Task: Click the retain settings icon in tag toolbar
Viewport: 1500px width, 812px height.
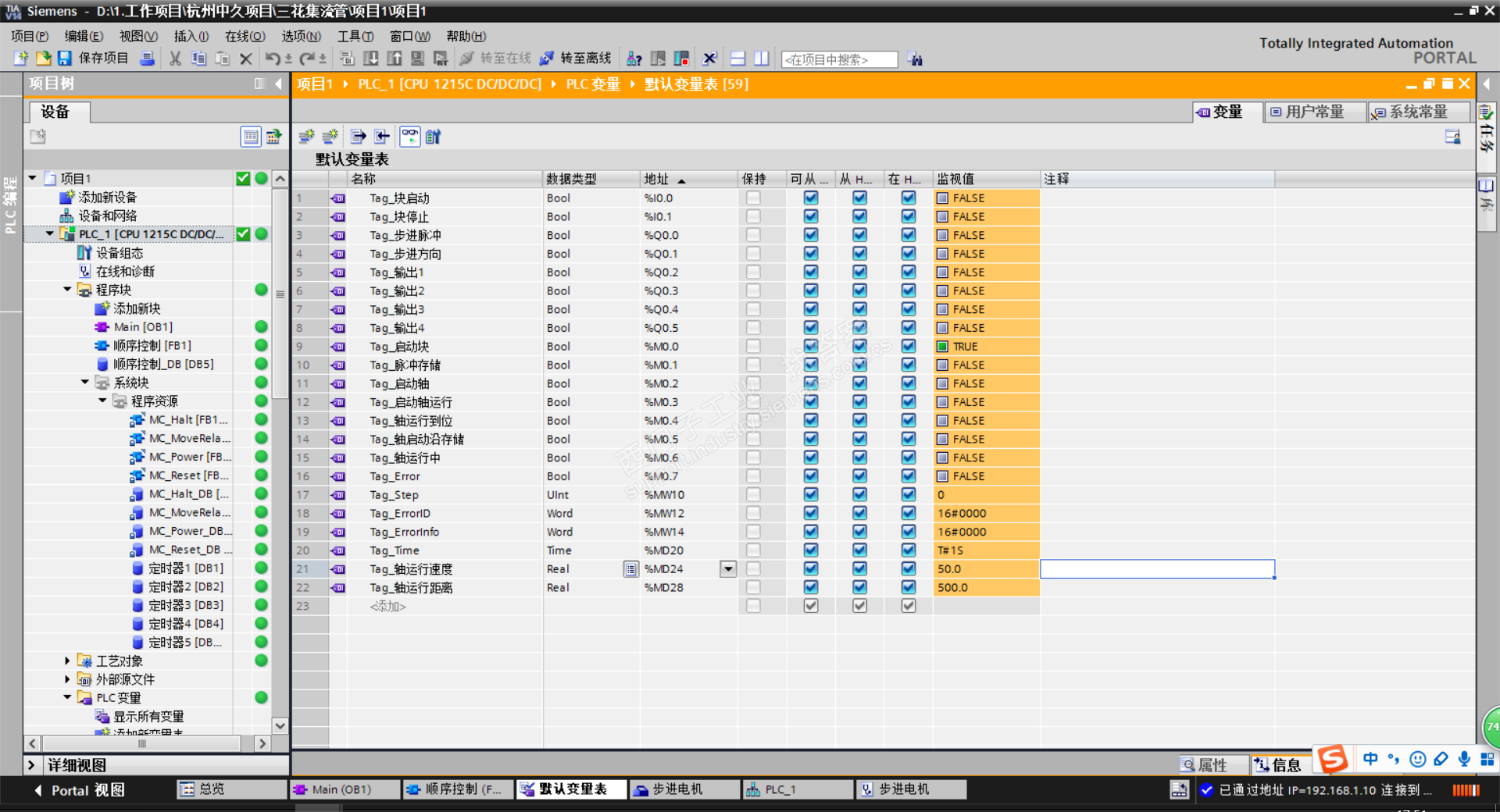Action: click(x=433, y=137)
